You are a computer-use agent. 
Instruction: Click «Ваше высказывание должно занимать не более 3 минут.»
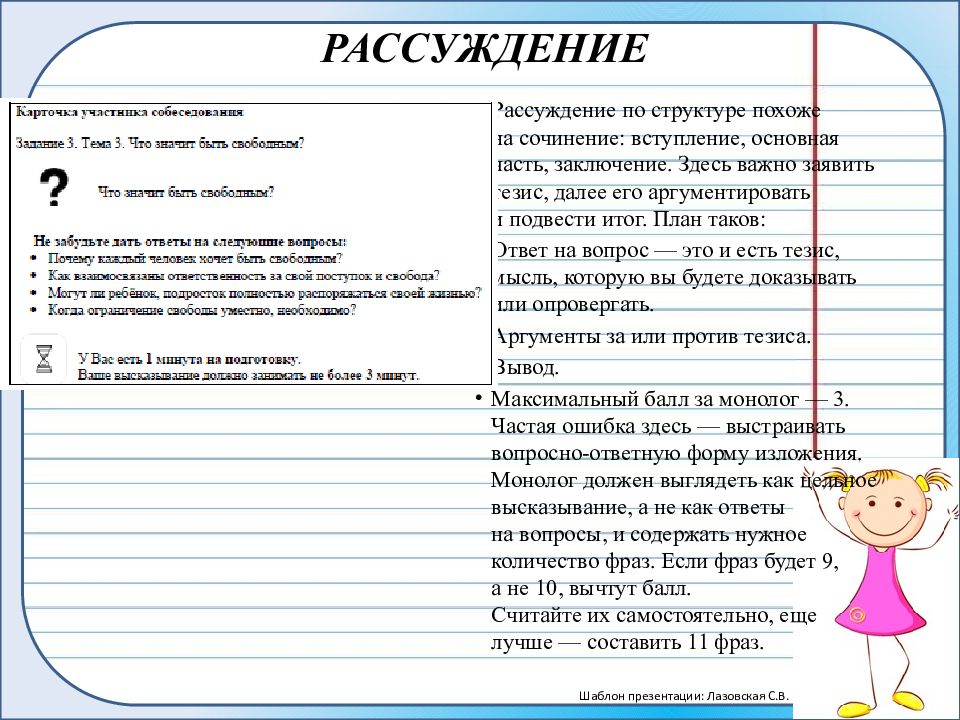click(249, 375)
